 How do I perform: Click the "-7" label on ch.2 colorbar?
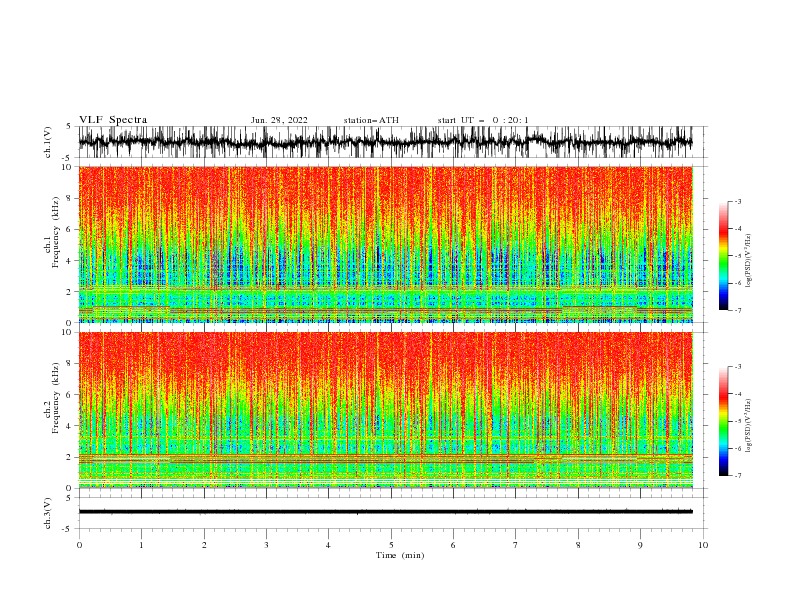[737, 476]
